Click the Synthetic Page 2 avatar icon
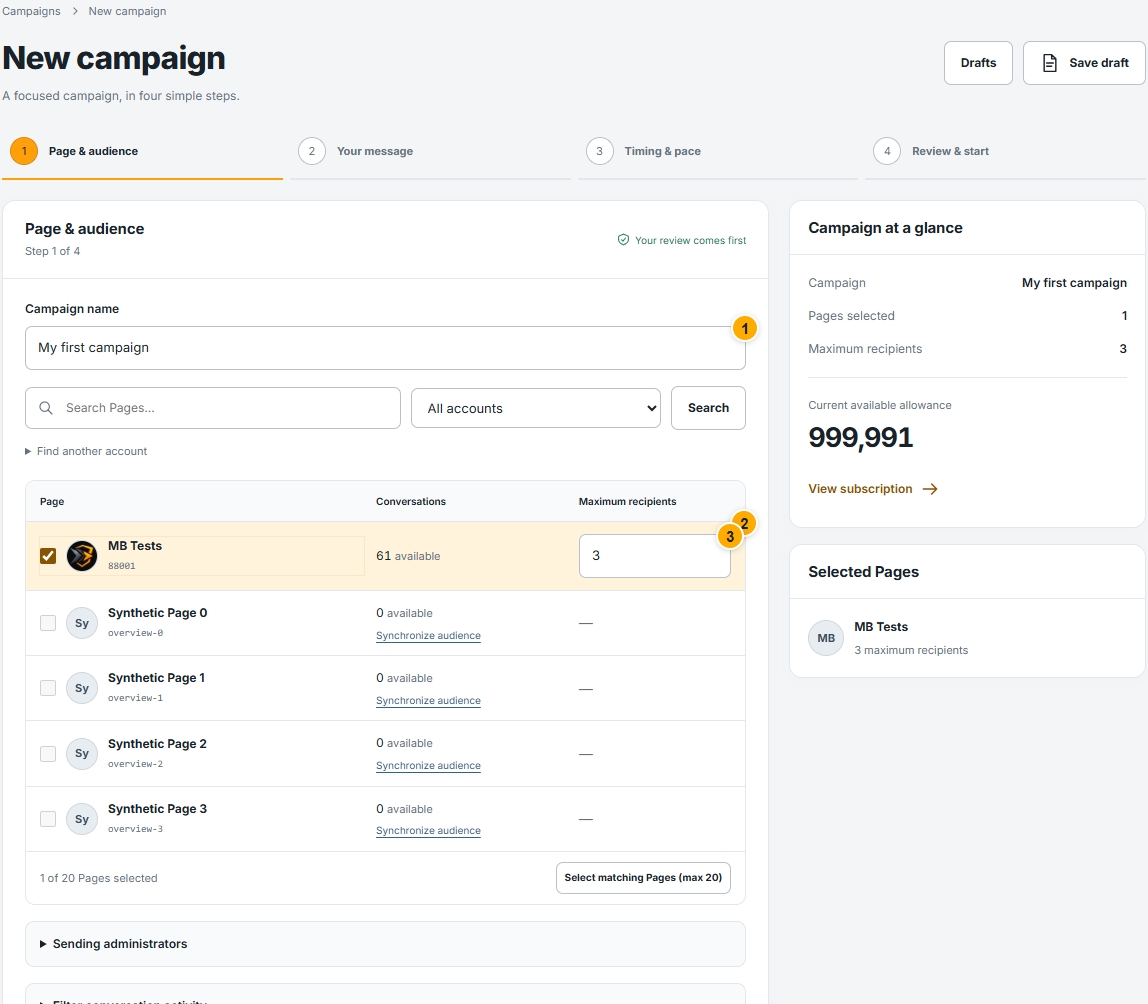 82,754
